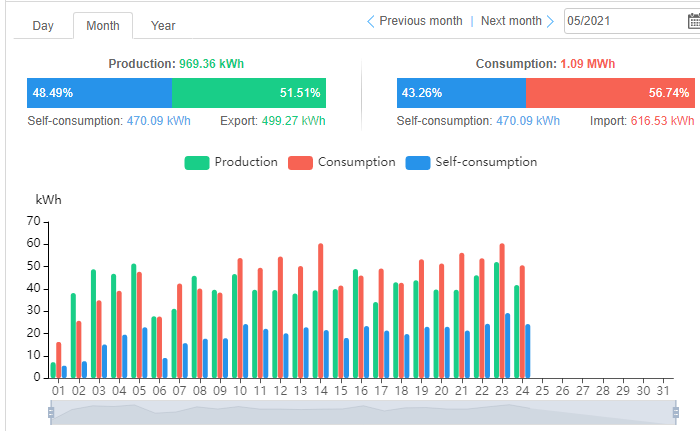Go to Next month

click(511, 21)
